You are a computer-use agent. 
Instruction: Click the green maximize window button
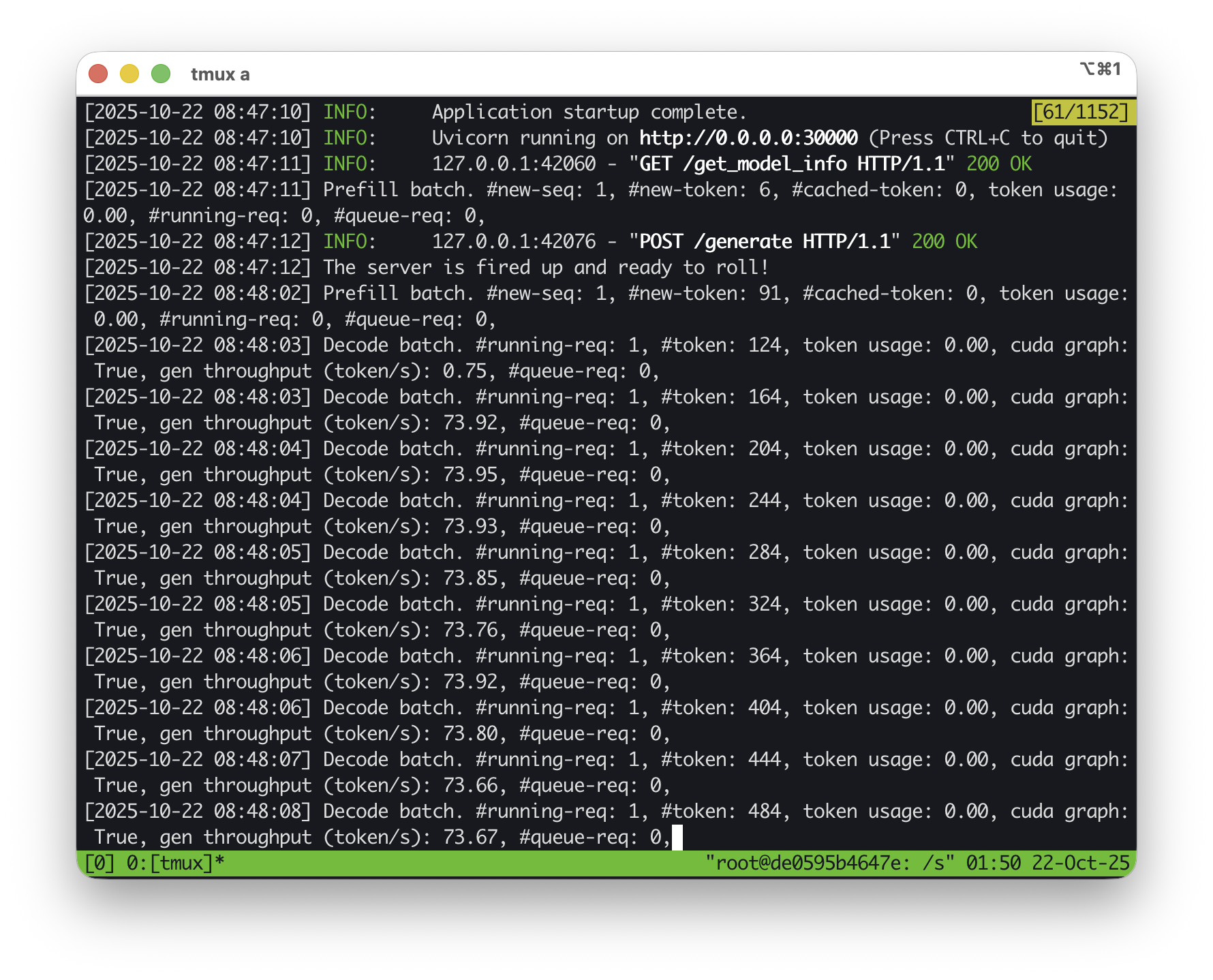point(161,74)
